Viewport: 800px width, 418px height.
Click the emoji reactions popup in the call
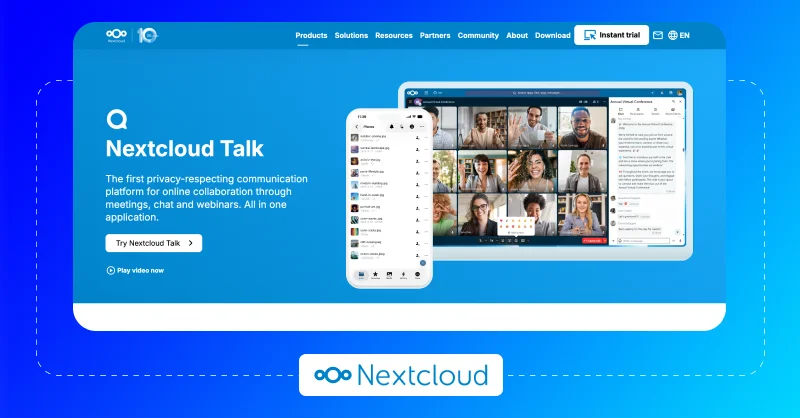[x=516, y=225]
